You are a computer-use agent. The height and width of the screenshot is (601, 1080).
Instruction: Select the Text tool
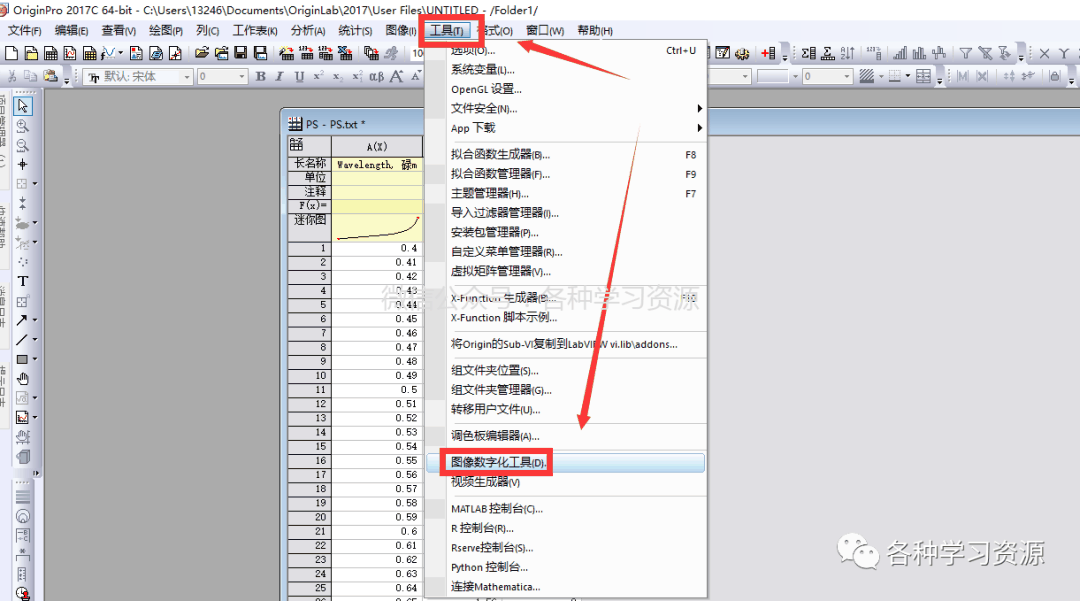23,281
